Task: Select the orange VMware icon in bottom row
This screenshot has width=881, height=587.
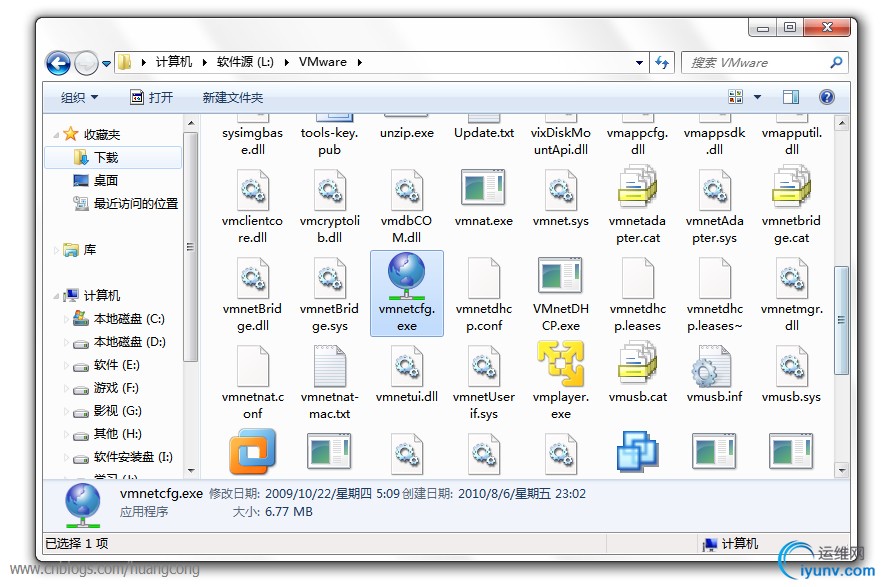Action: tap(252, 451)
